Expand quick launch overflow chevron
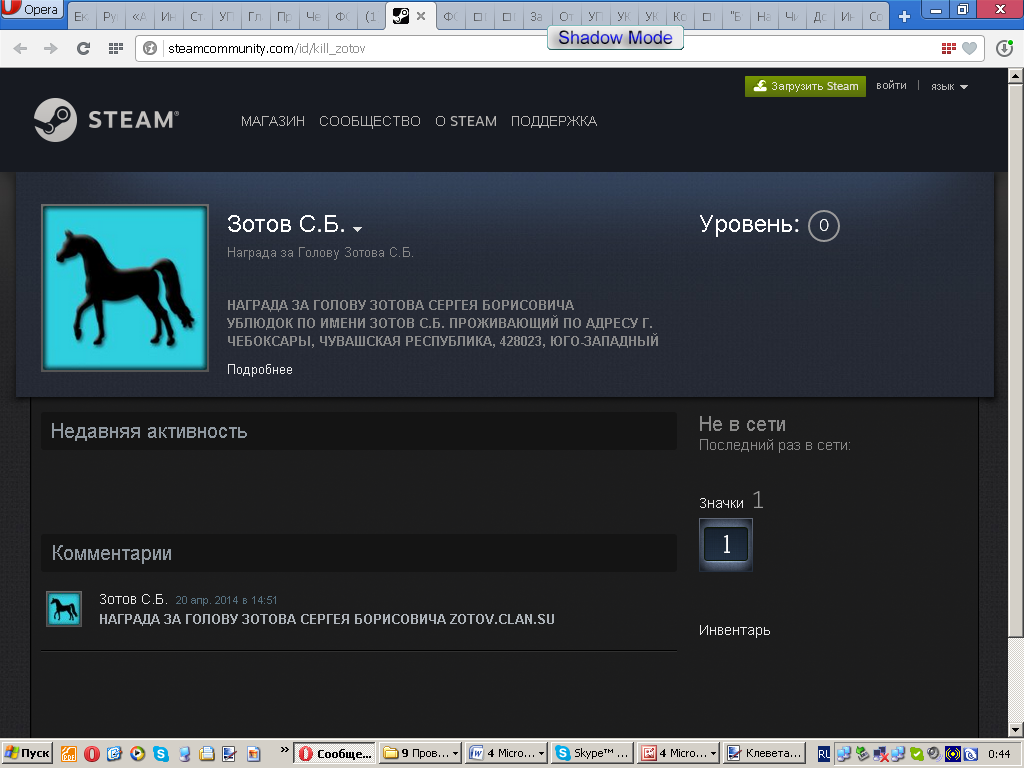Screen dimensions: 1024x768 point(284,750)
